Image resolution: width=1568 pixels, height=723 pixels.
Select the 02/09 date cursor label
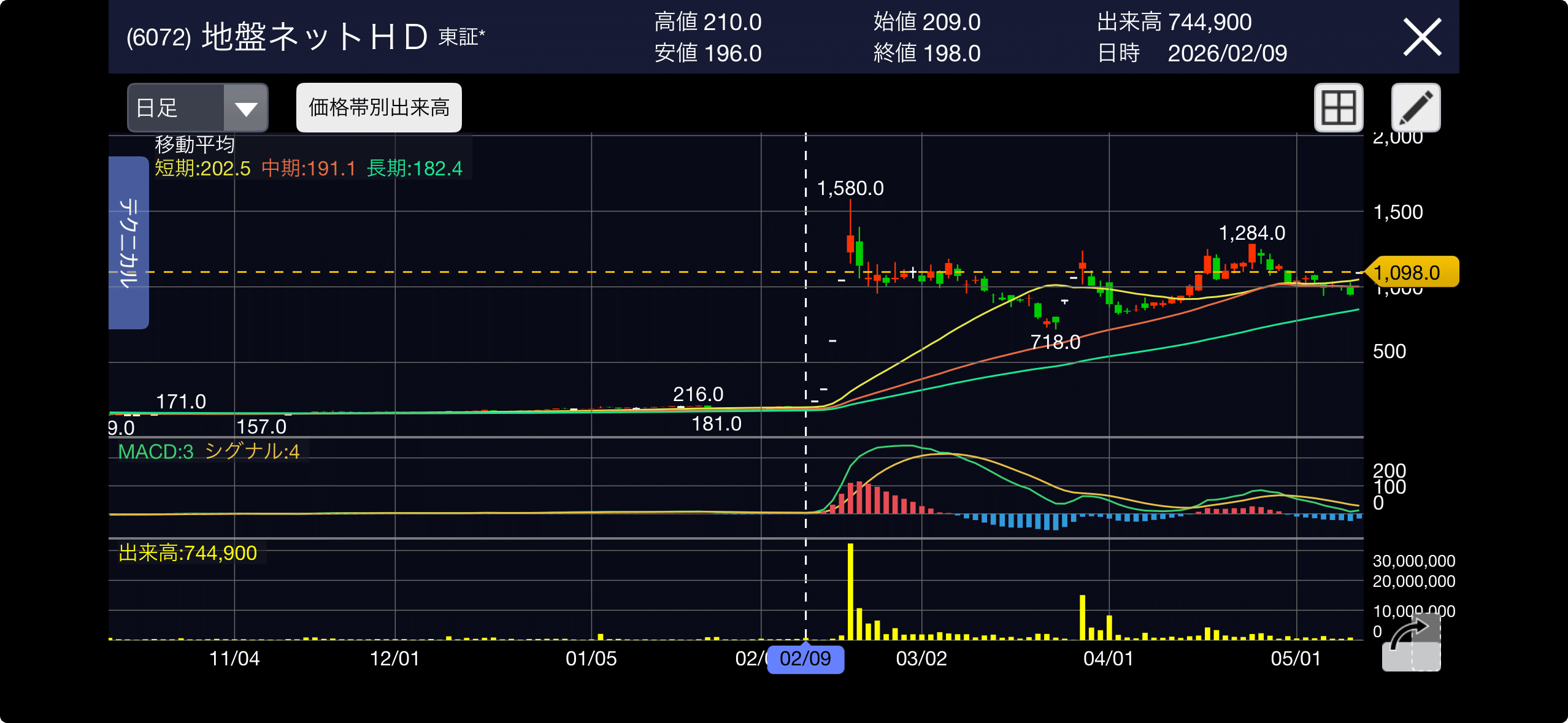(x=805, y=659)
